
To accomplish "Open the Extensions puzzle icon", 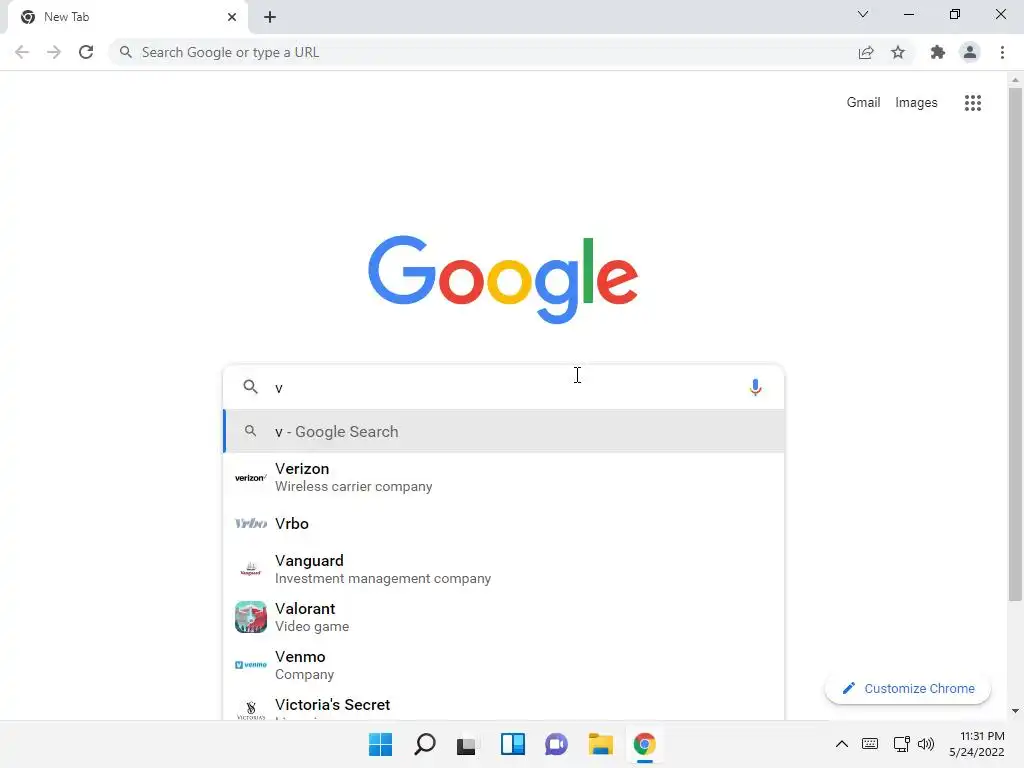I will click(938, 52).
